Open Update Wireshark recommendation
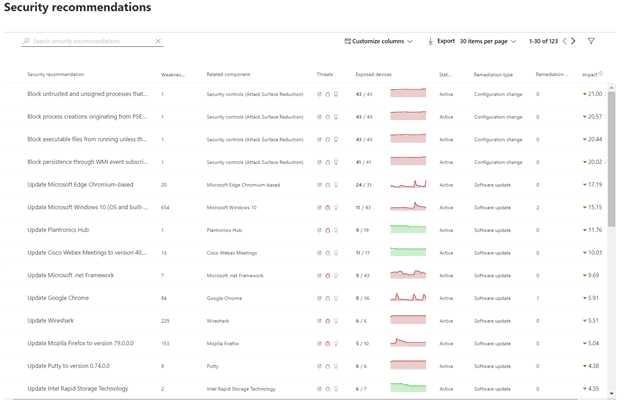The height and width of the screenshot is (400, 624). click(51, 321)
